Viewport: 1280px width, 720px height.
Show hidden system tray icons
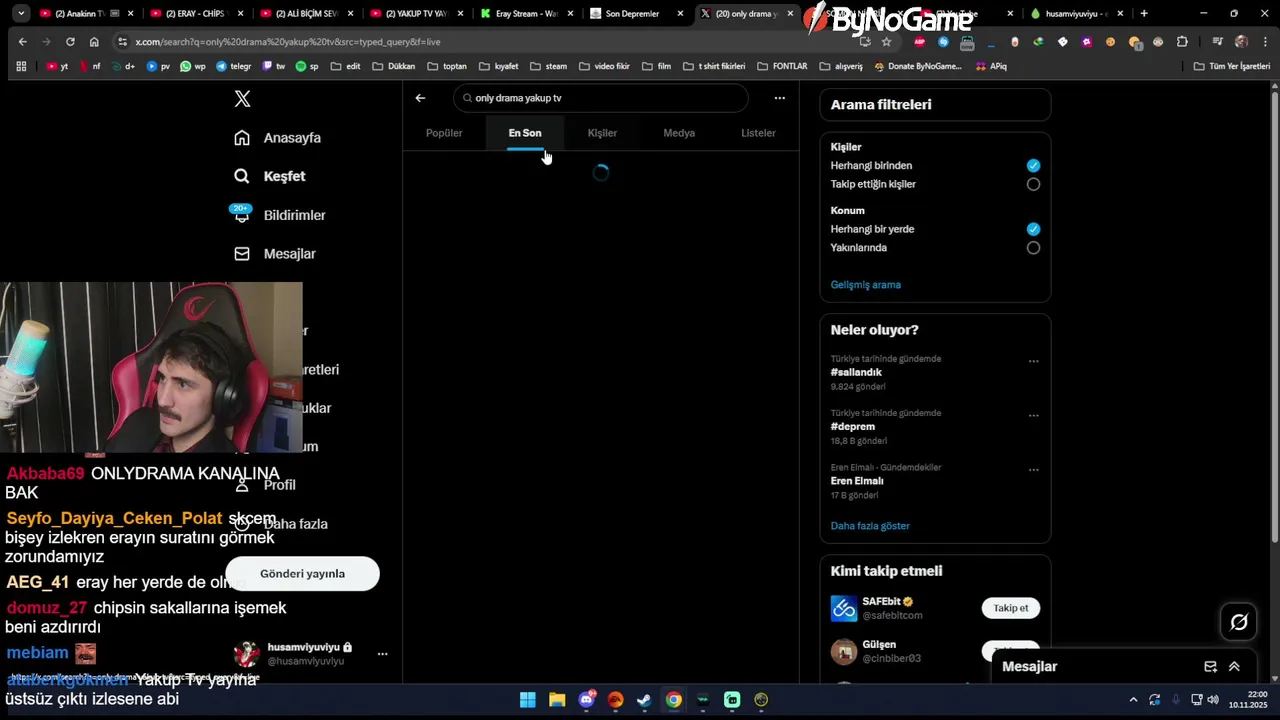tap(1133, 700)
